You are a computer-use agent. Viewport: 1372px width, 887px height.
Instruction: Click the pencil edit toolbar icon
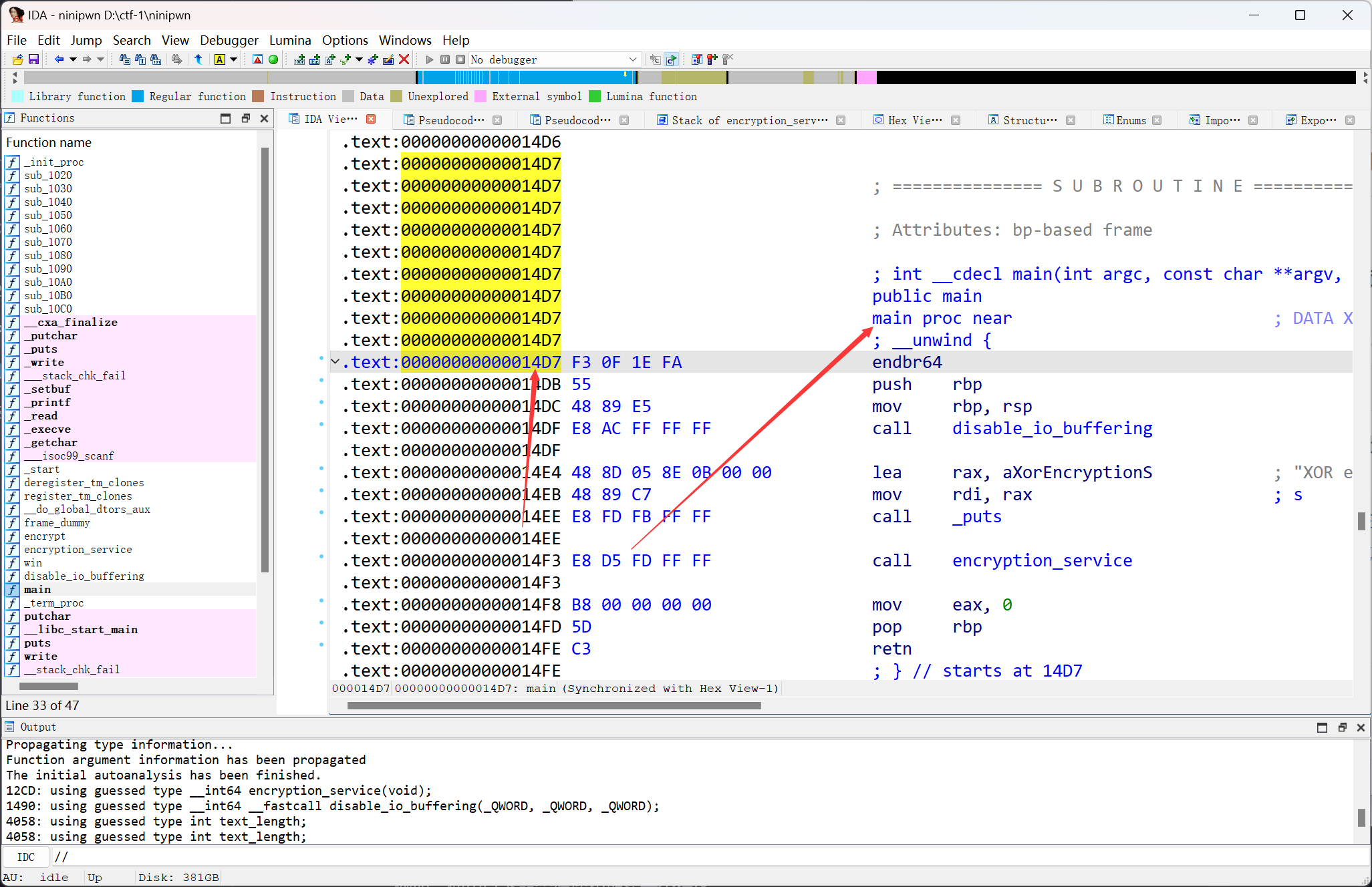388,59
